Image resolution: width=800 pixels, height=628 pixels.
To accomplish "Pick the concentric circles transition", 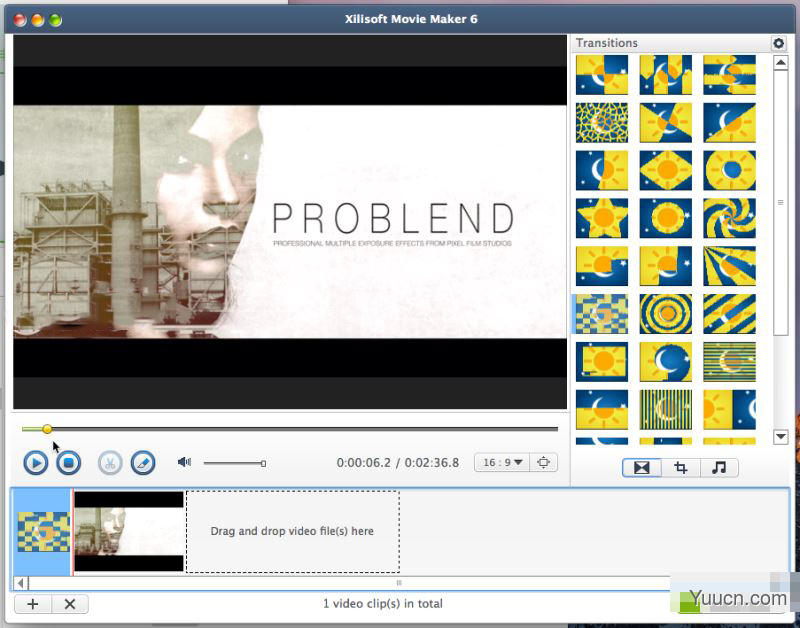I will click(665, 313).
